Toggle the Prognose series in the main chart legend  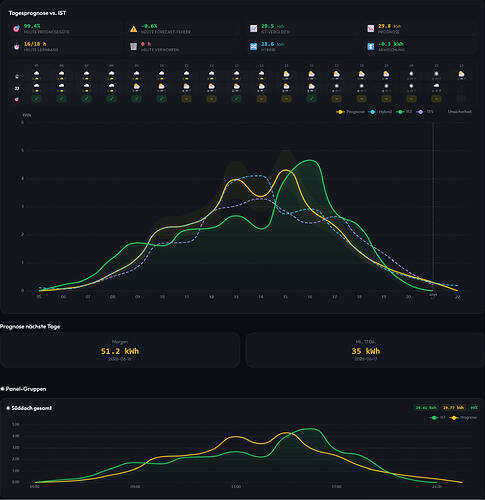tap(351, 112)
